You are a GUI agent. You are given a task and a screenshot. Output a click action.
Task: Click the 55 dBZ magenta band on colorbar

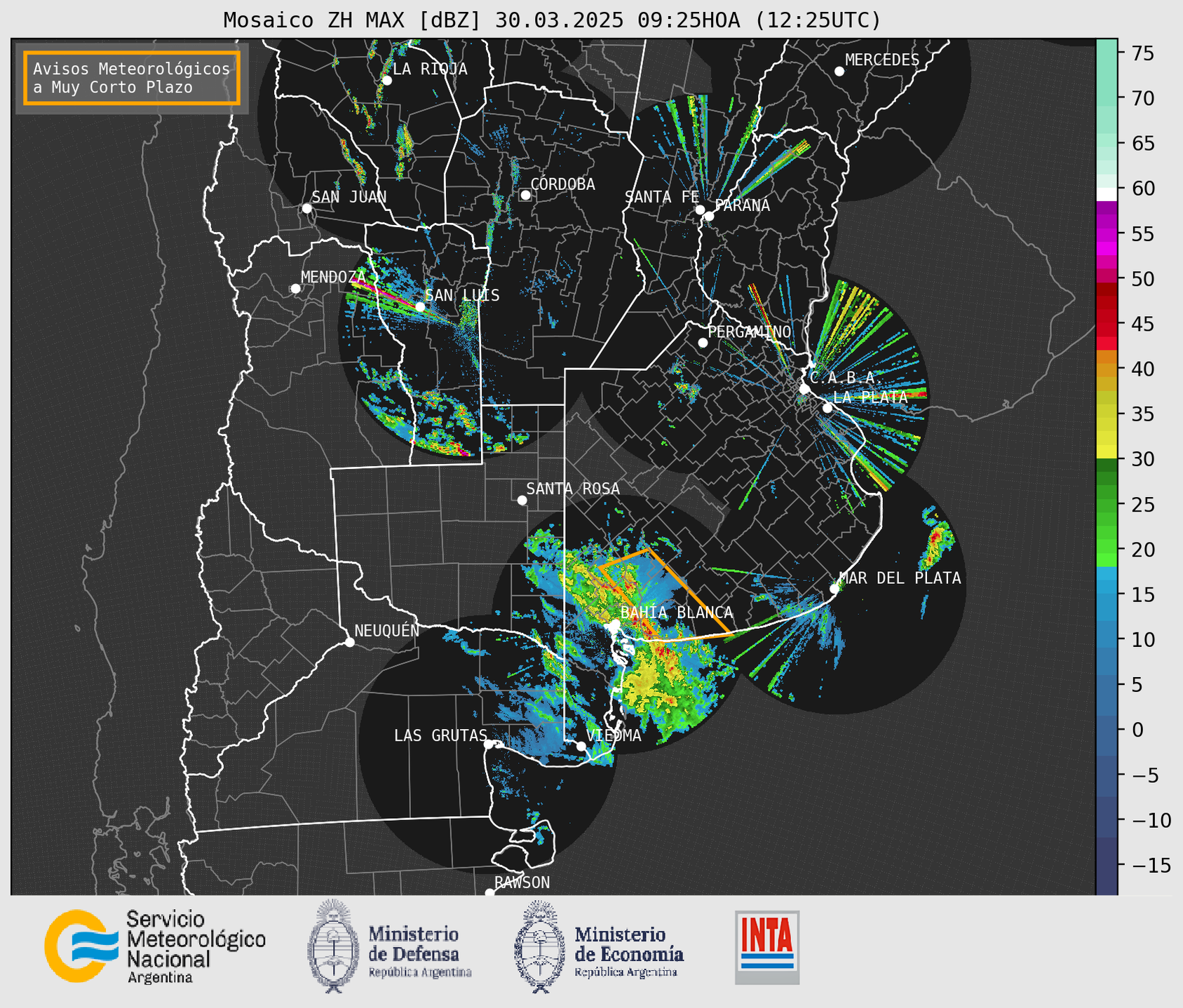click(1107, 234)
